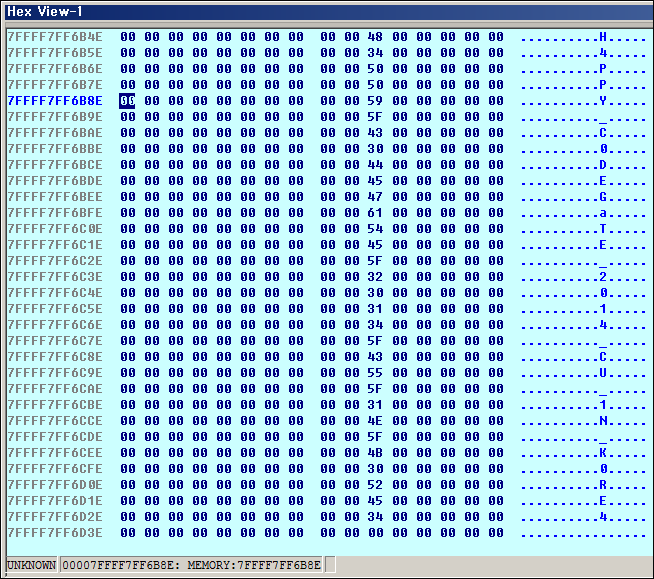Select ASCII character U in the text column

point(603,373)
